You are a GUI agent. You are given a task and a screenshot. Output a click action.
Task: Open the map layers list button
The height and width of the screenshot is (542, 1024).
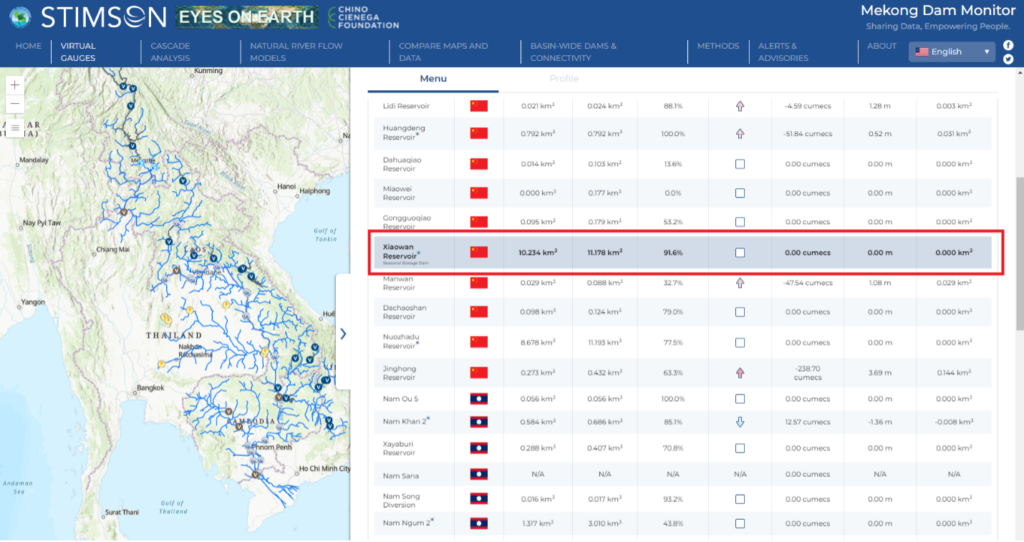[15, 127]
